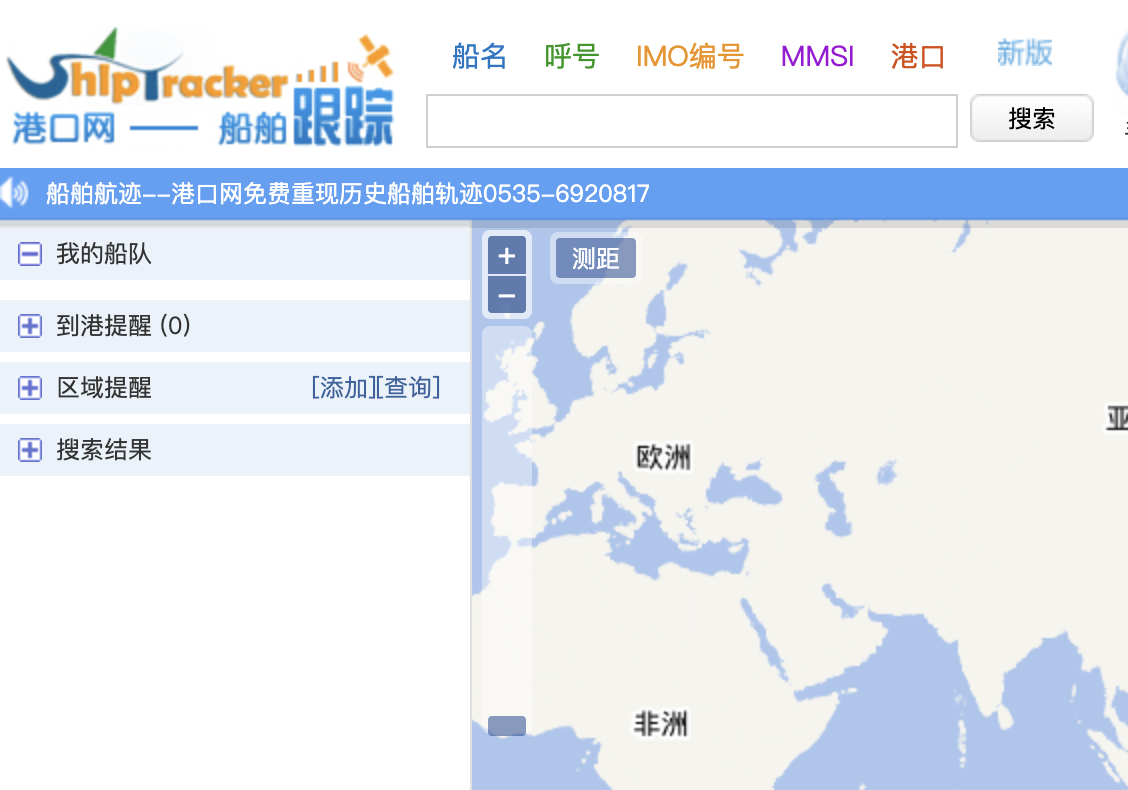Open the 新版 link
Image resolution: width=1128 pixels, height=790 pixels.
[x=1024, y=55]
